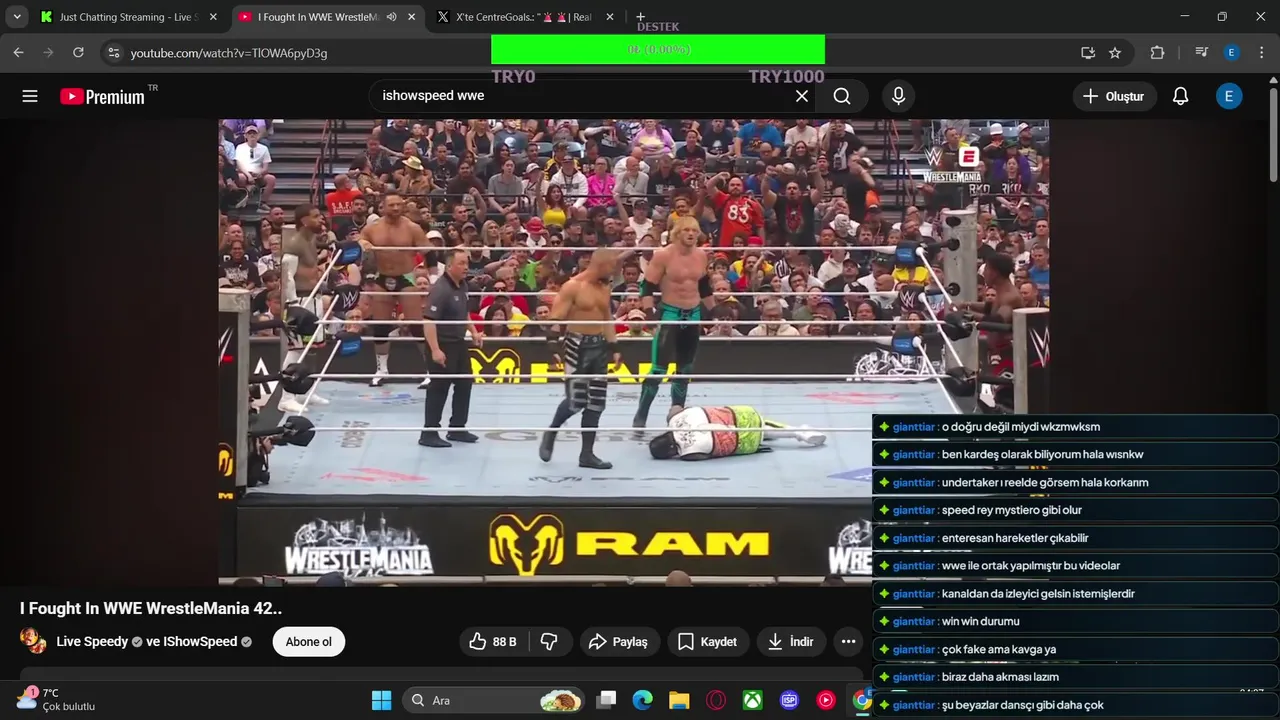Mute the tab via the speaker icon
Viewport: 1280px width, 720px height.
click(391, 17)
